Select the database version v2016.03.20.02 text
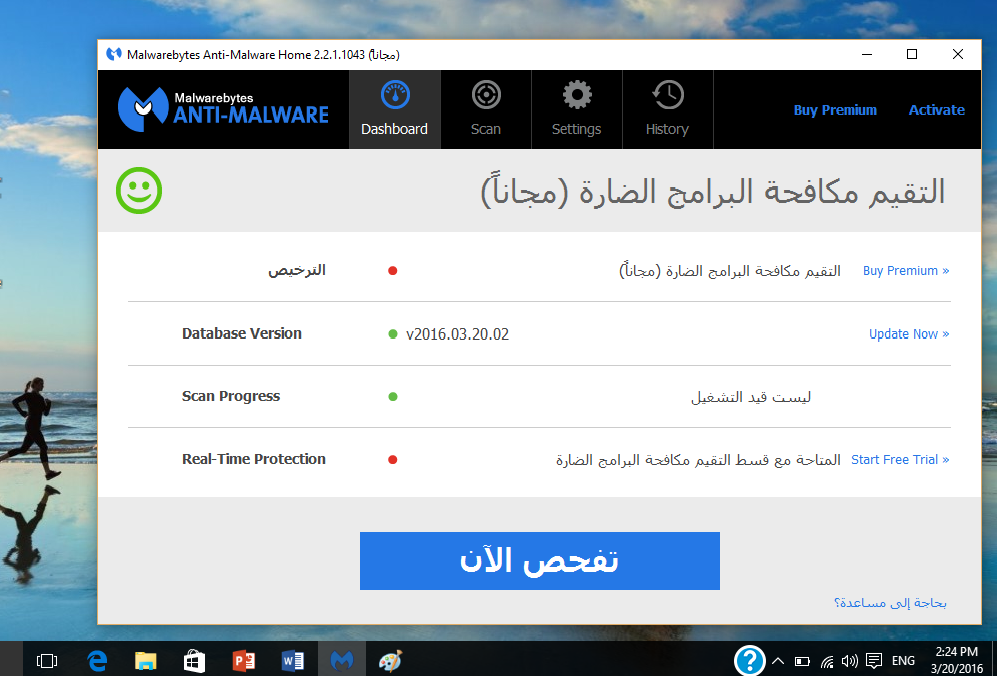 [457, 334]
